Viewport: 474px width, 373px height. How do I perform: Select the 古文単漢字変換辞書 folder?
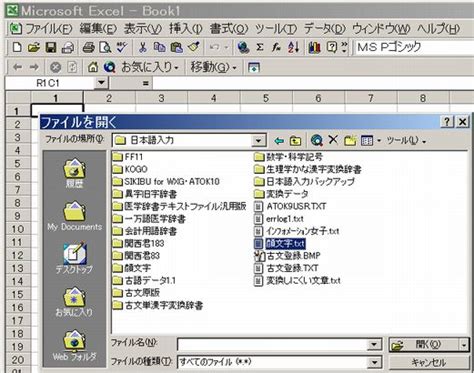[158, 305]
